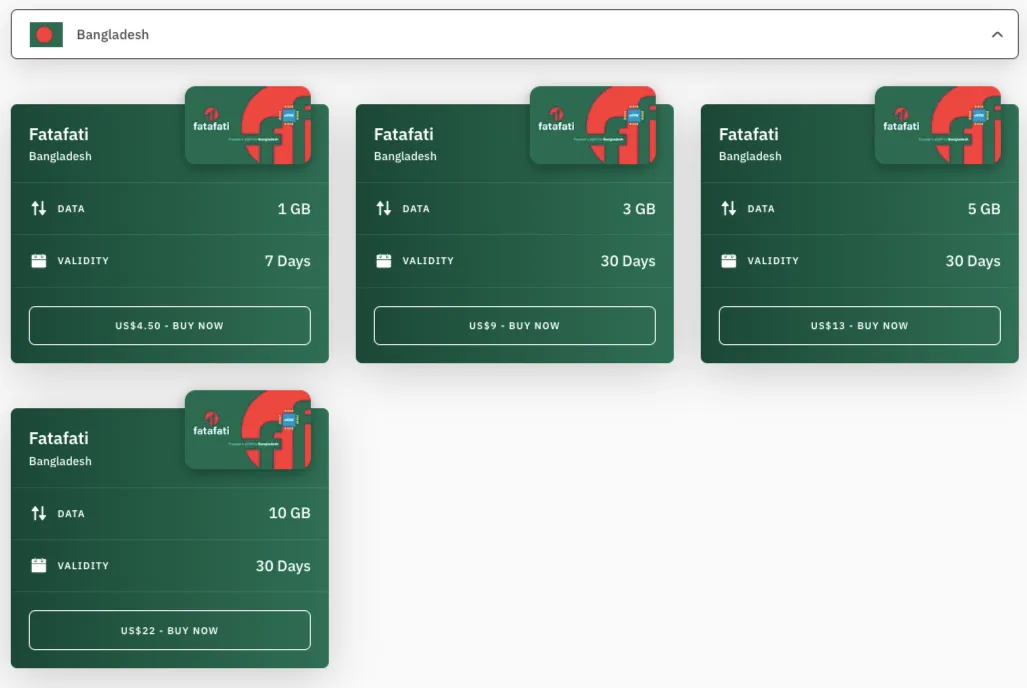This screenshot has height=688, width=1027.
Task: Click the Fatafati title on 3 GB card
Action: pyautogui.click(x=403, y=134)
